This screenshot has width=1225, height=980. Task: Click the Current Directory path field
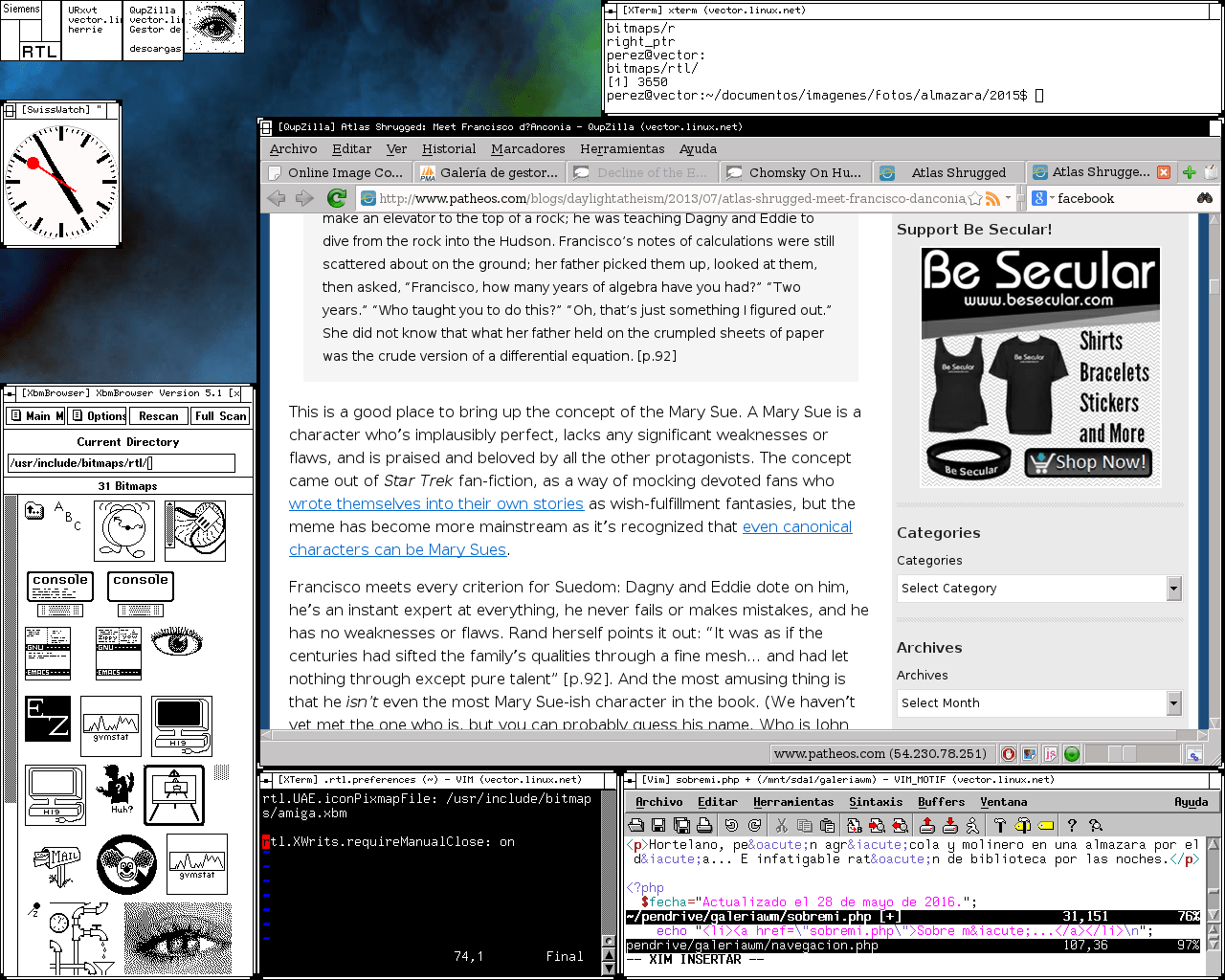coord(121,463)
